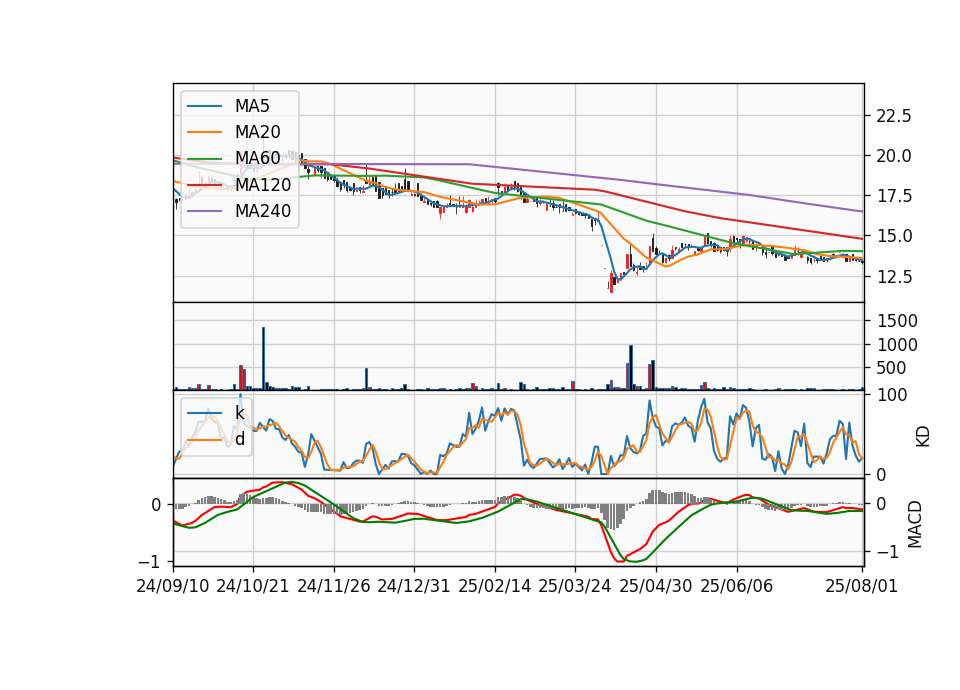Click the 1000 volume axis label
The image size is (960, 690).
(898, 345)
